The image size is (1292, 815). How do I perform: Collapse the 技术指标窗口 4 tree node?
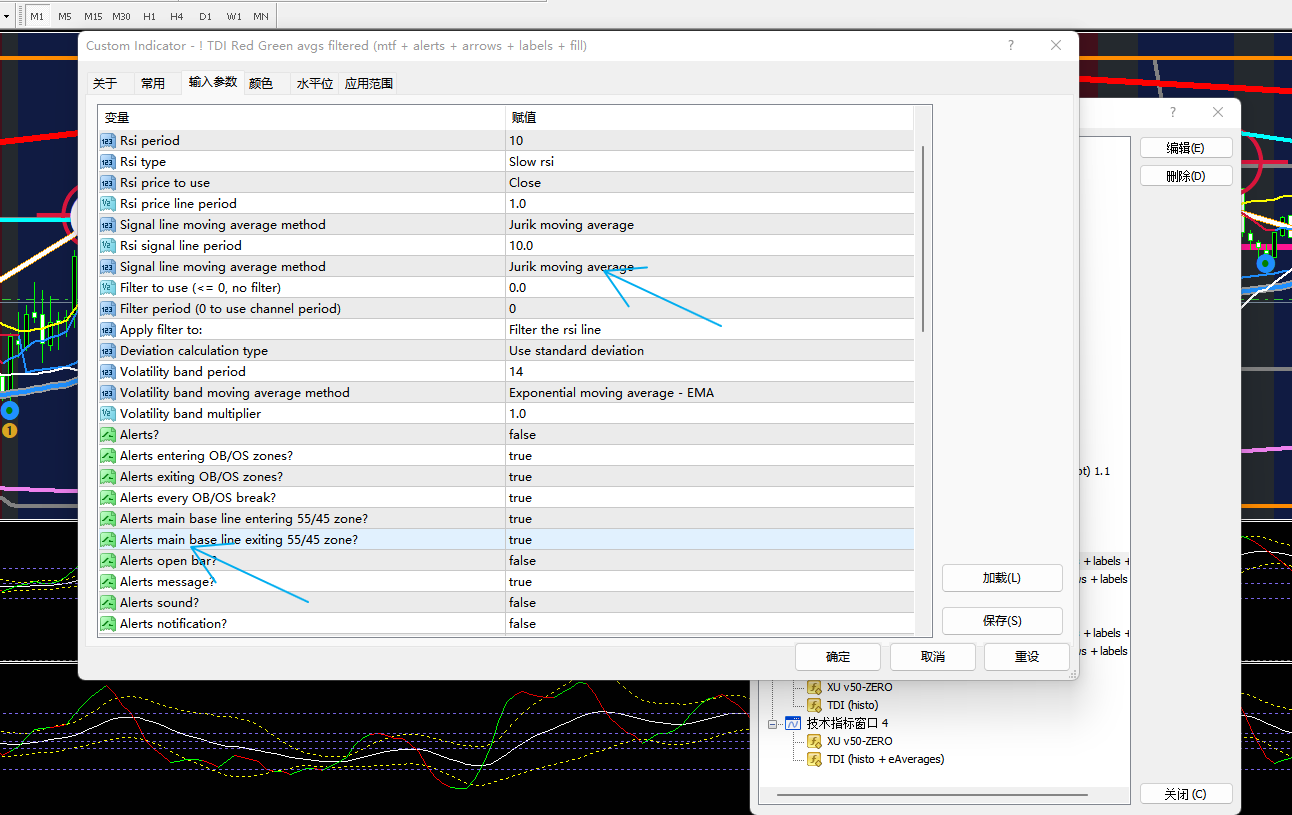pyautogui.click(x=773, y=723)
